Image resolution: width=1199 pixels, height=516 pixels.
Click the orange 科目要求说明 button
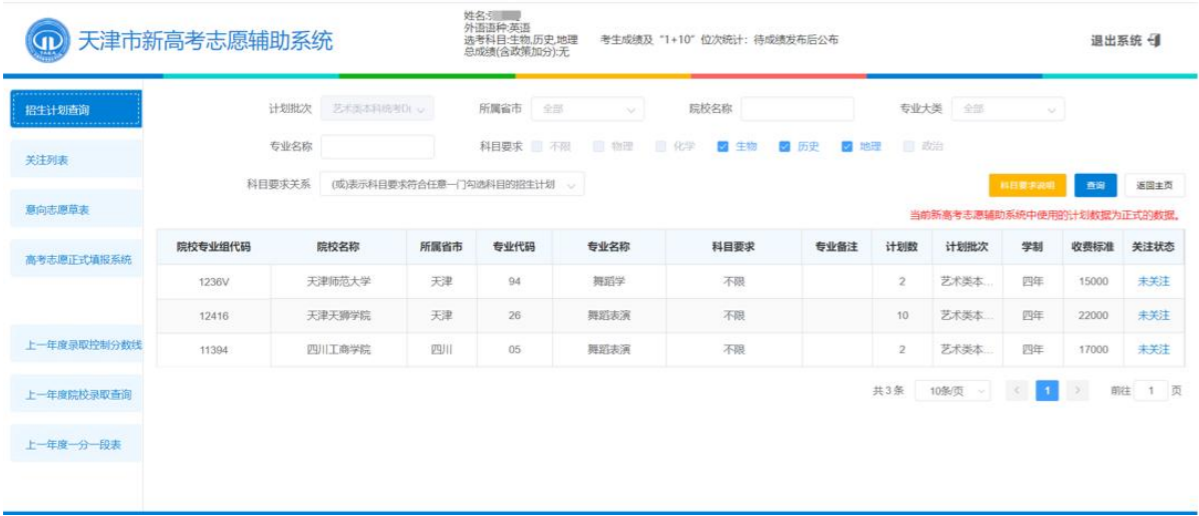[1027, 185]
